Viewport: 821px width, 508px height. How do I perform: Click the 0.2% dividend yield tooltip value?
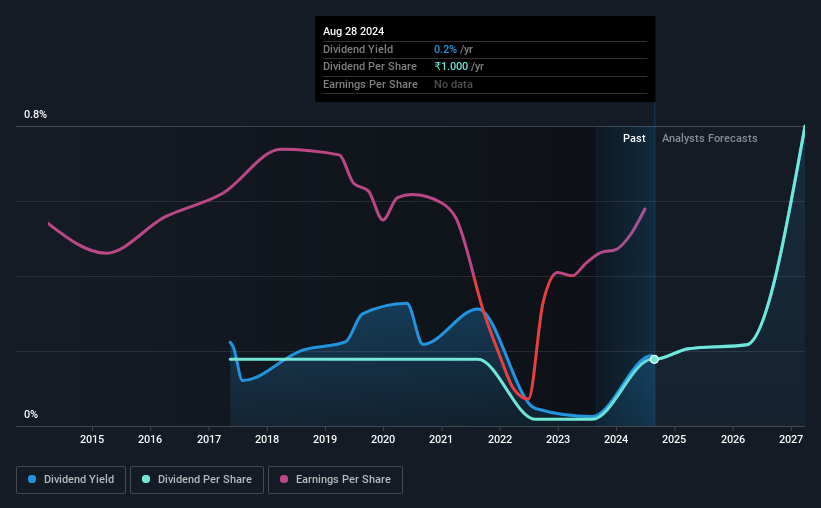[446, 49]
